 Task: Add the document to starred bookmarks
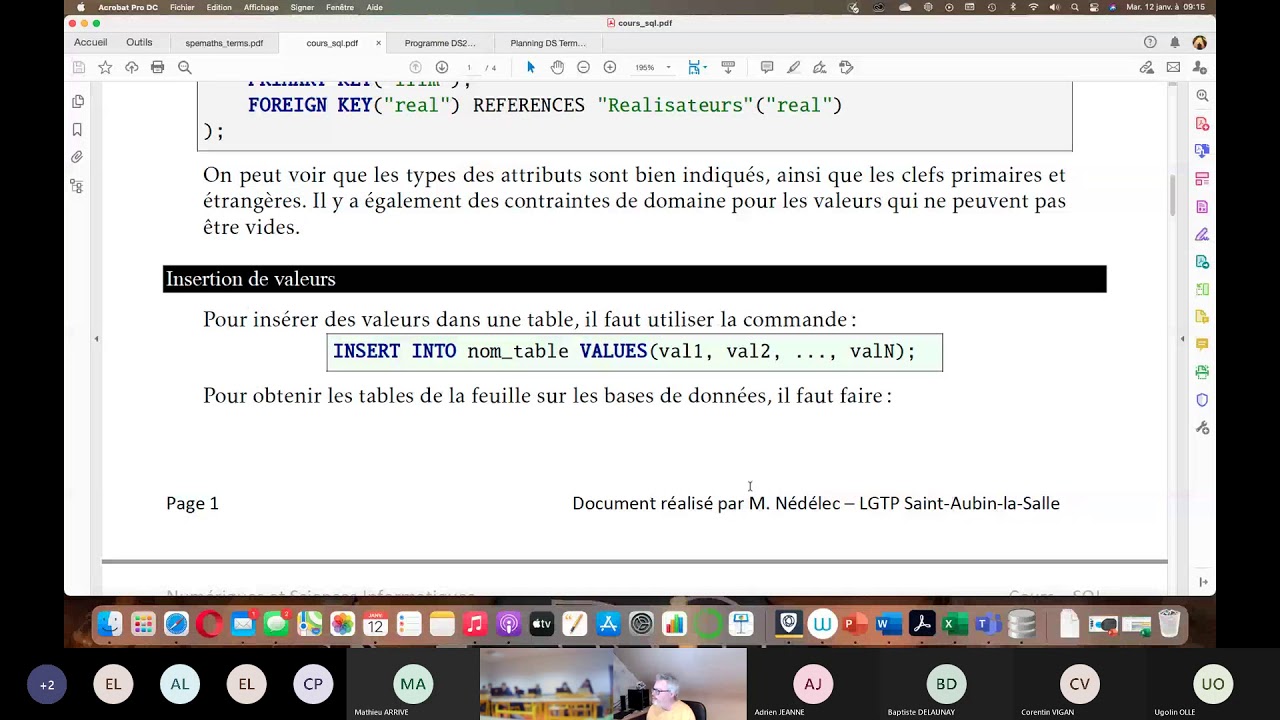tap(105, 67)
